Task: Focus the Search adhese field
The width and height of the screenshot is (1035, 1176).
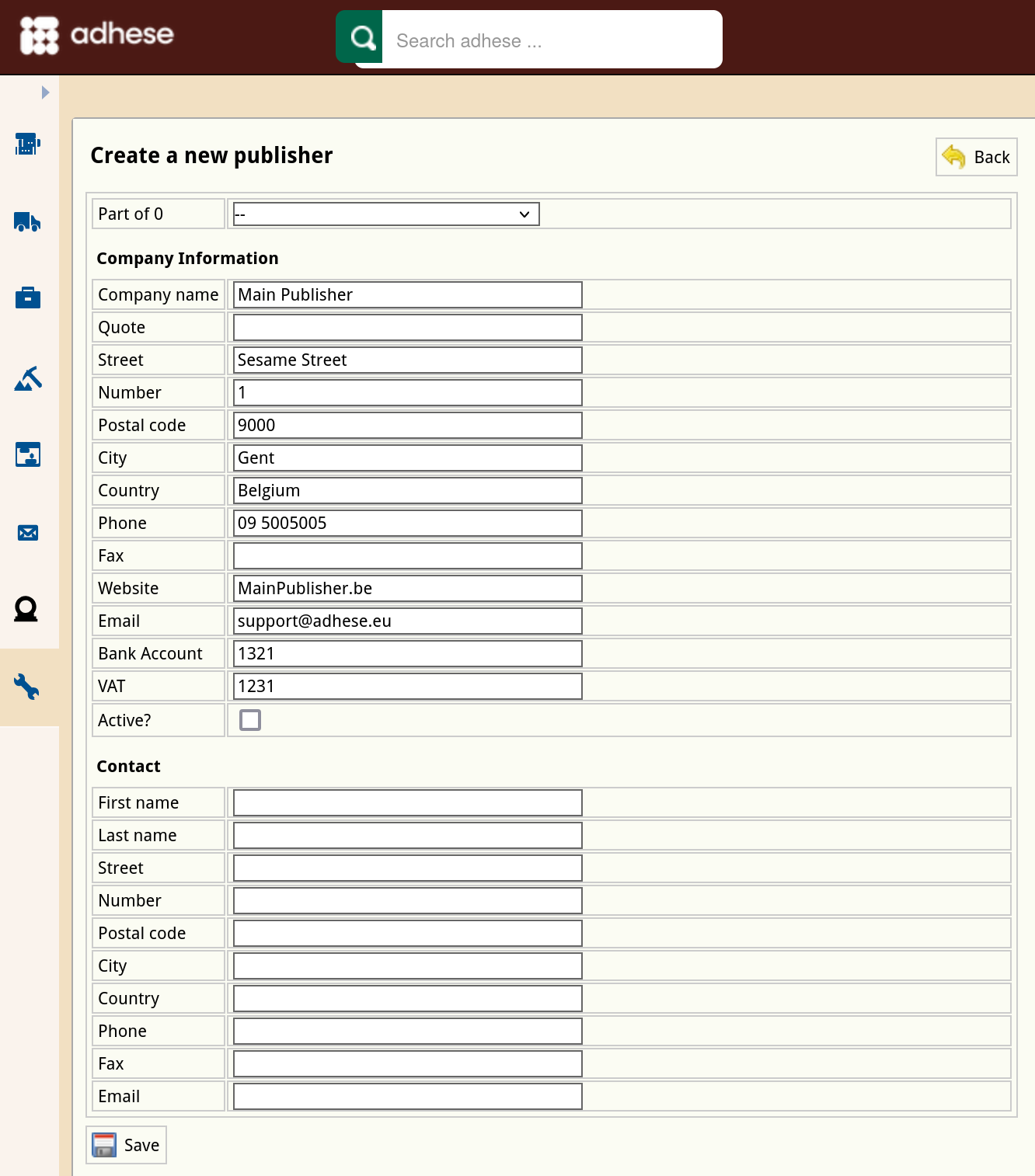Action: [552, 40]
